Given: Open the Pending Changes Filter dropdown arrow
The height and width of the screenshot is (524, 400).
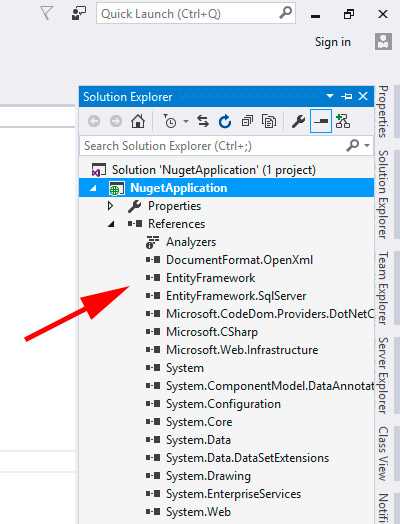Looking at the screenshot, I should (x=186, y=121).
